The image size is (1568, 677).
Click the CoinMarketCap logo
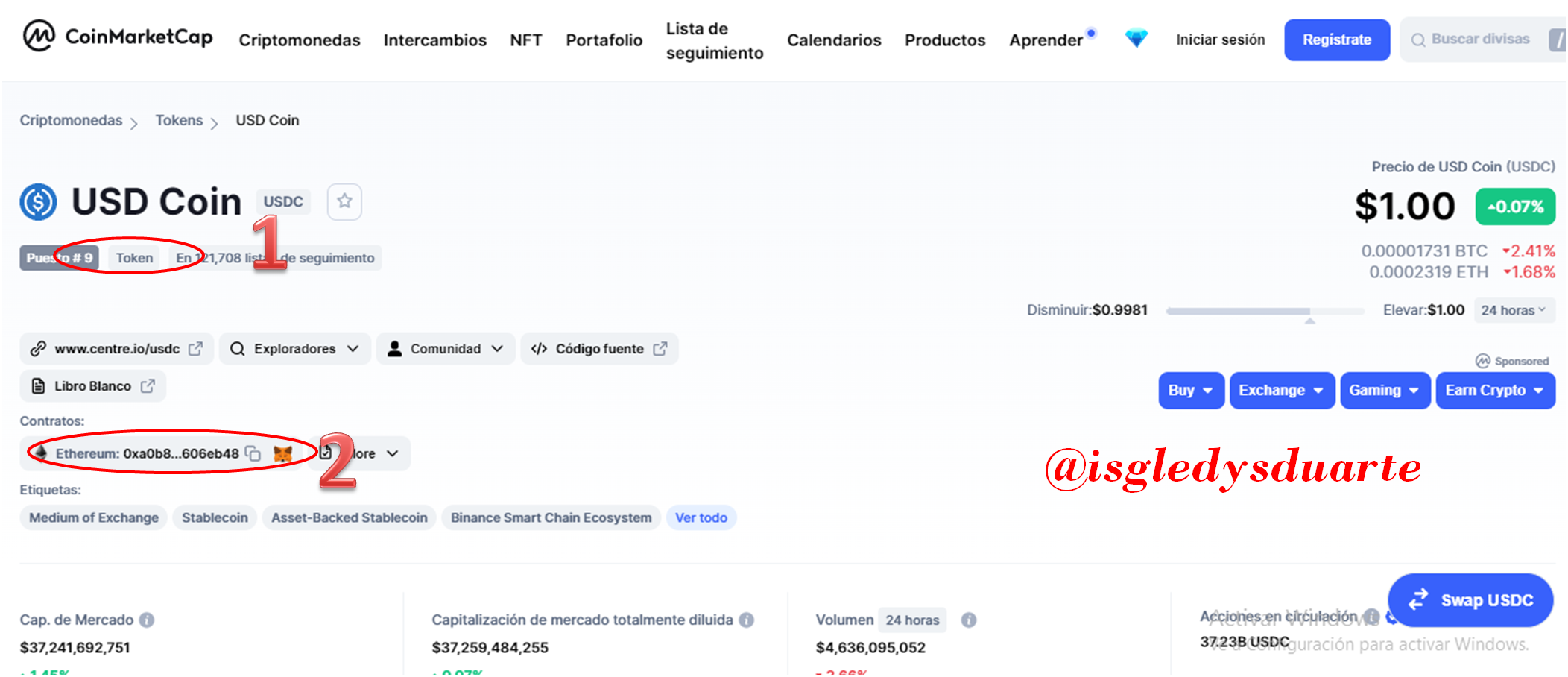[118, 36]
